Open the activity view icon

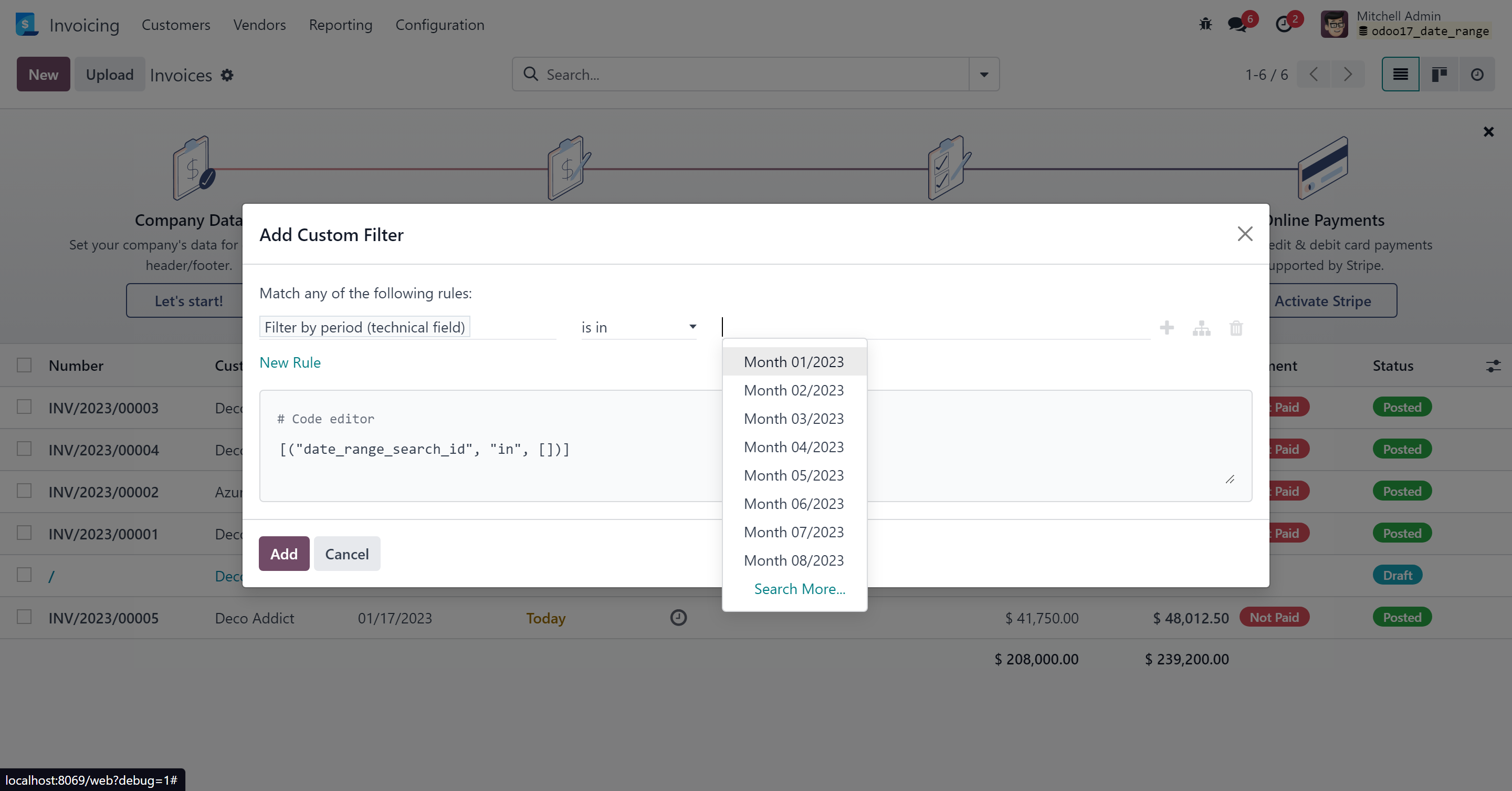(x=1477, y=74)
